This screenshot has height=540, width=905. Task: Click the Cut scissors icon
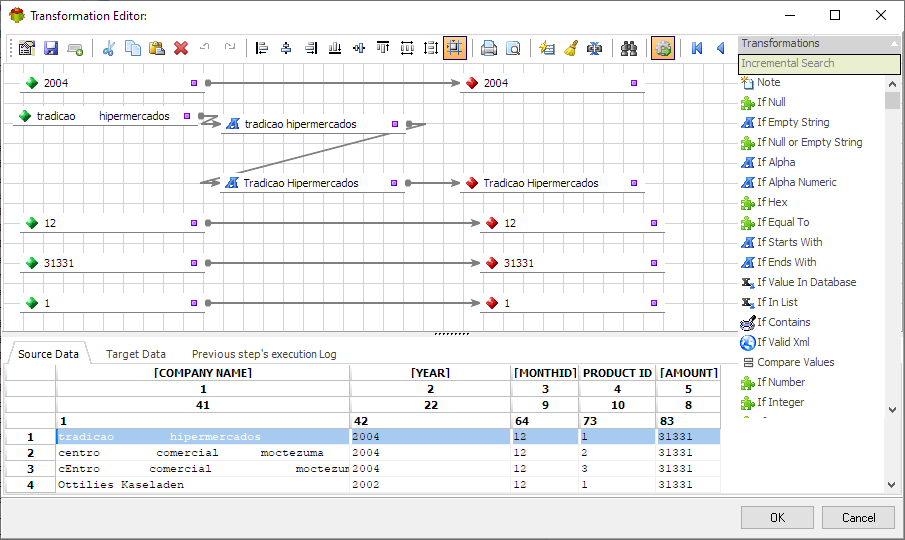108,48
